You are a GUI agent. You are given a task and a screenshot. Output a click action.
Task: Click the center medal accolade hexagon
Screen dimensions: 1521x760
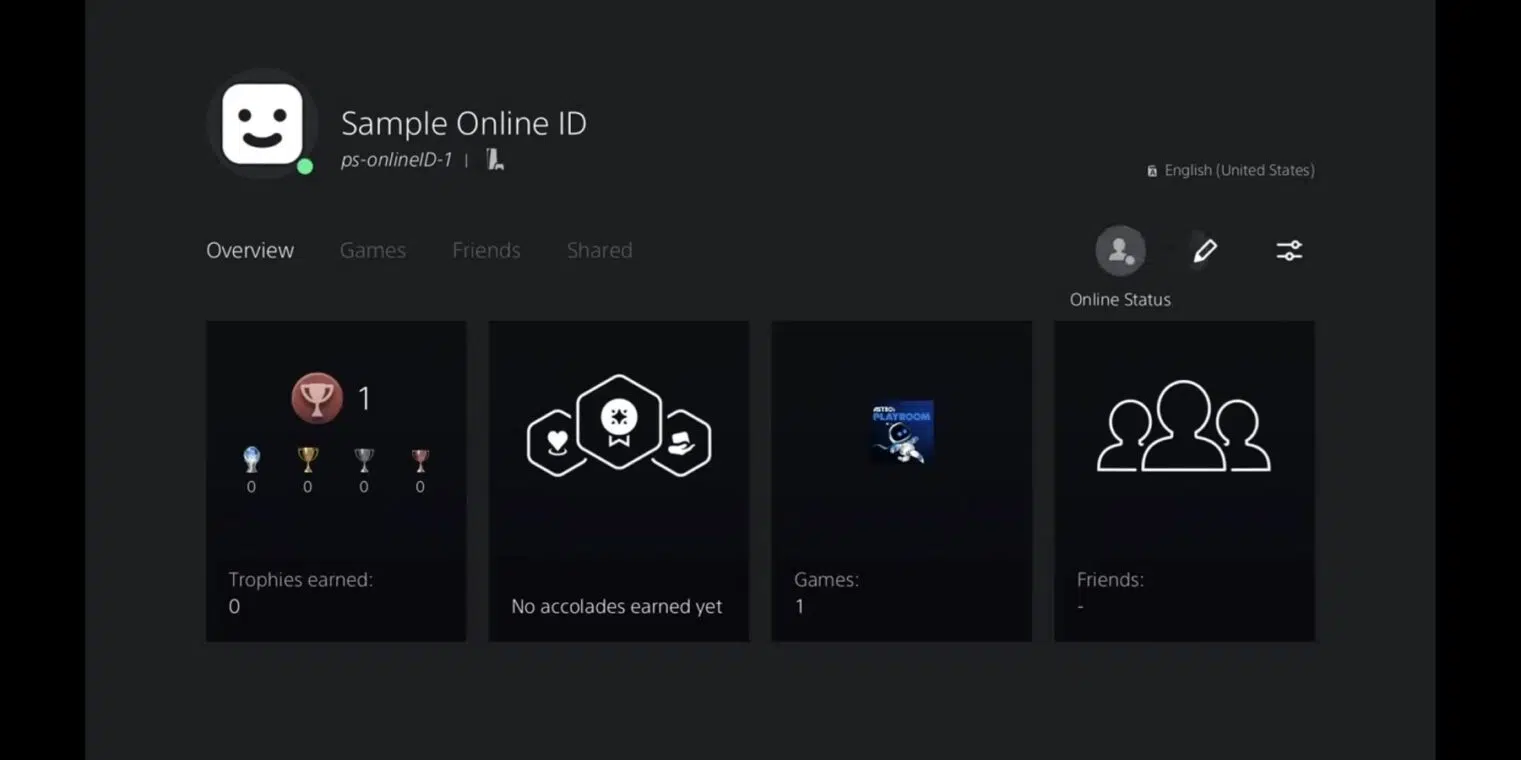(618, 421)
